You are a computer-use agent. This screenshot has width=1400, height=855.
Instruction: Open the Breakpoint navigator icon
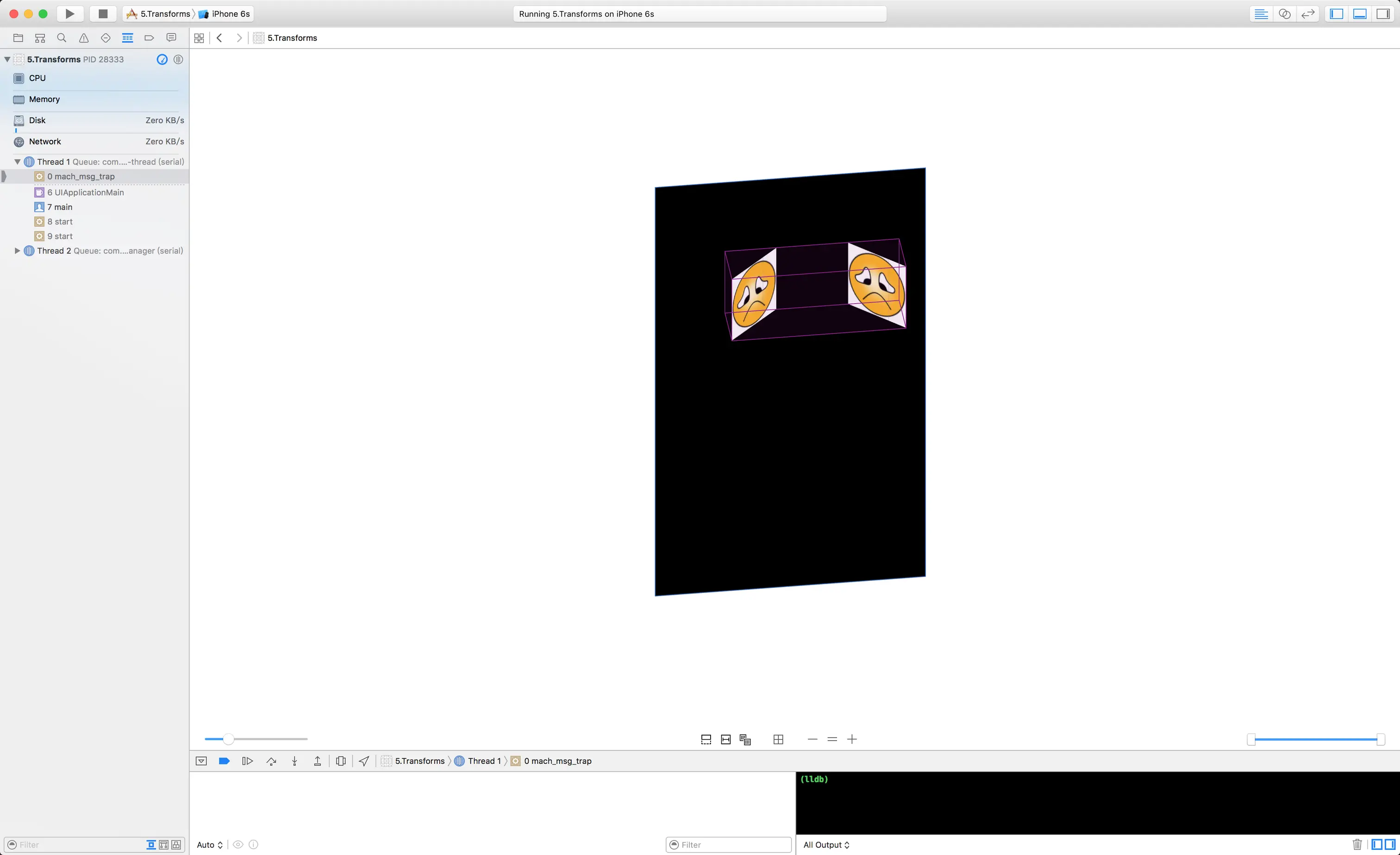coord(150,38)
